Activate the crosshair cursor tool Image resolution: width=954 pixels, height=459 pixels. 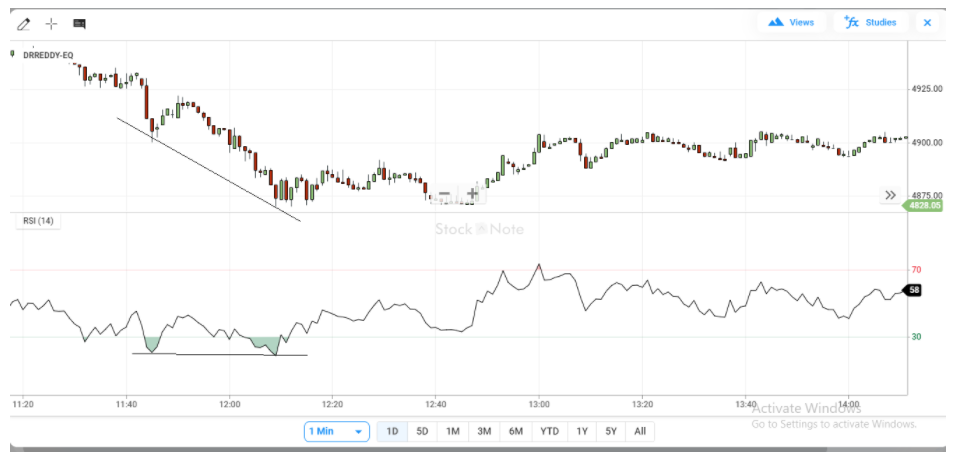(x=52, y=24)
